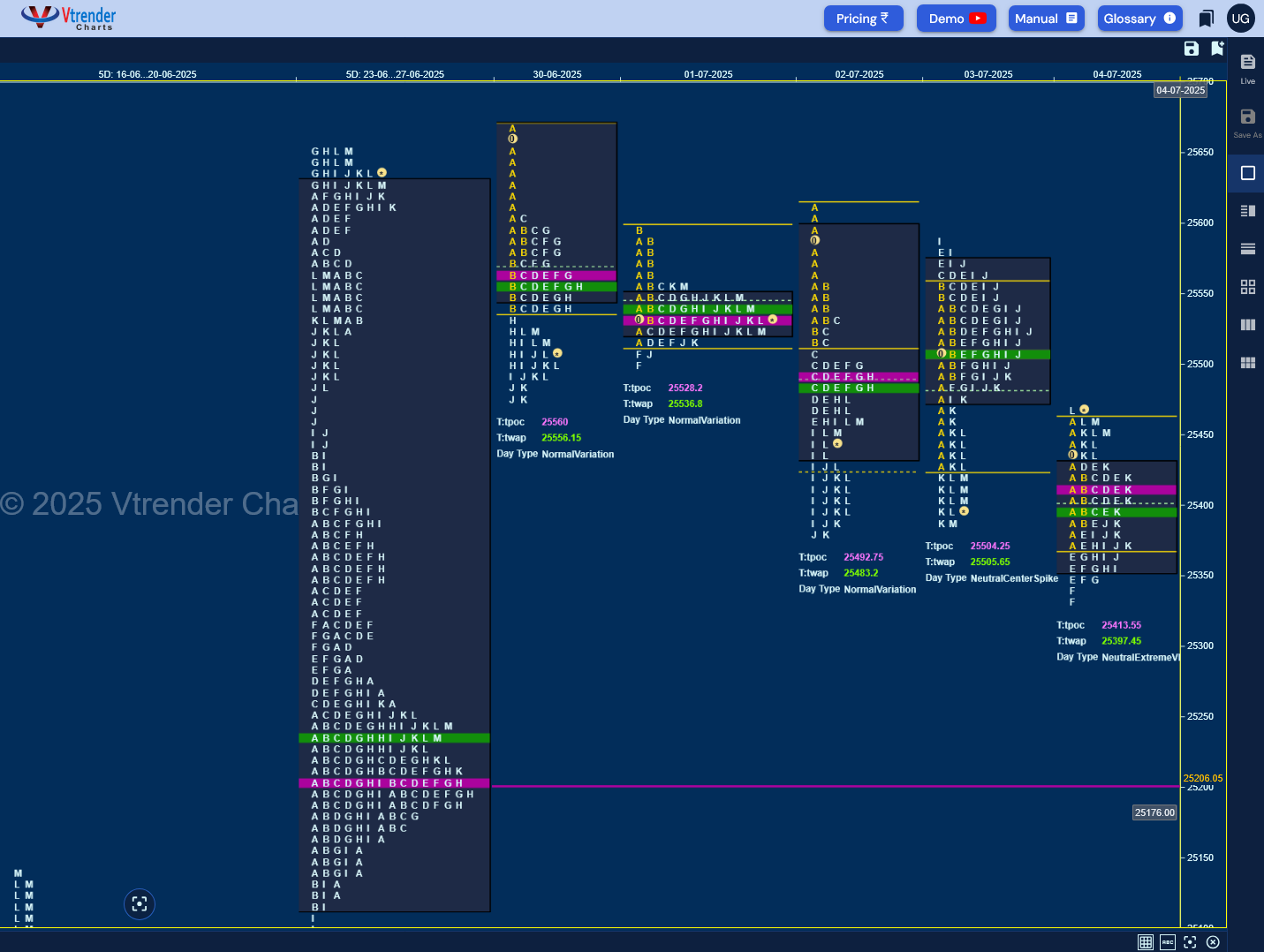
Task: Open the bookmarks icon beside profile avatar
Action: pyautogui.click(x=1206, y=19)
